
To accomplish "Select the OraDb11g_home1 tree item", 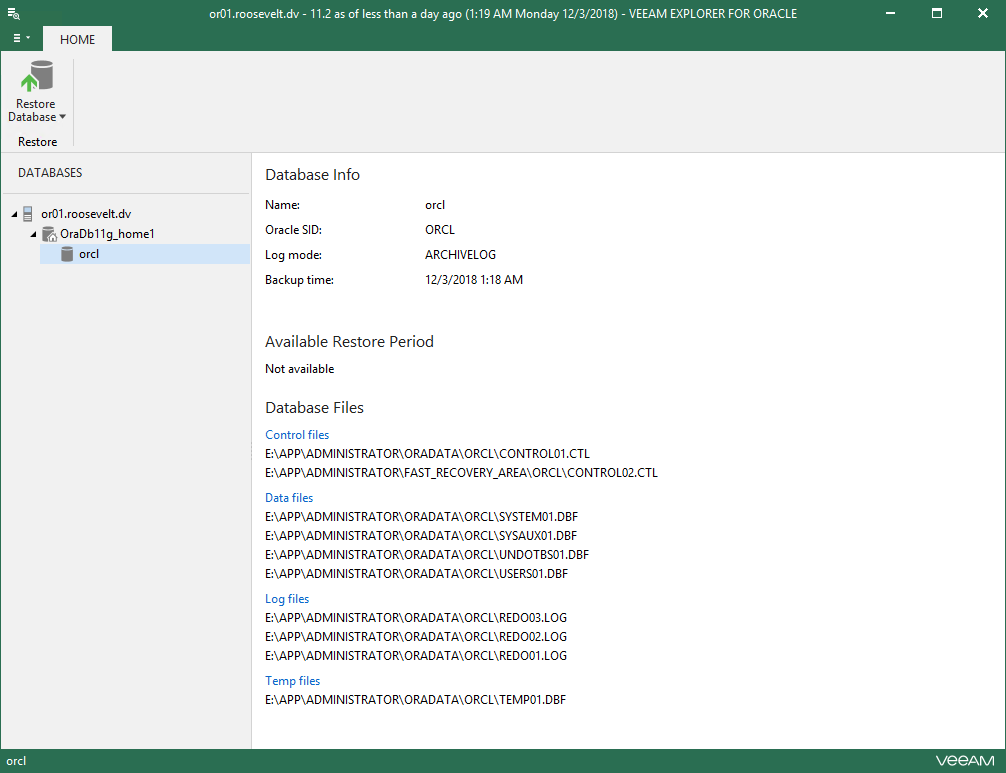I will coord(107,234).
